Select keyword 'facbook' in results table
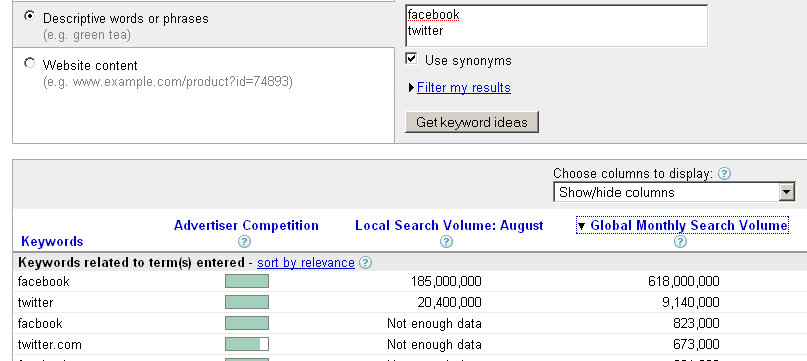The width and height of the screenshot is (807, 361). pyautogui.click(x=40, y=323)
